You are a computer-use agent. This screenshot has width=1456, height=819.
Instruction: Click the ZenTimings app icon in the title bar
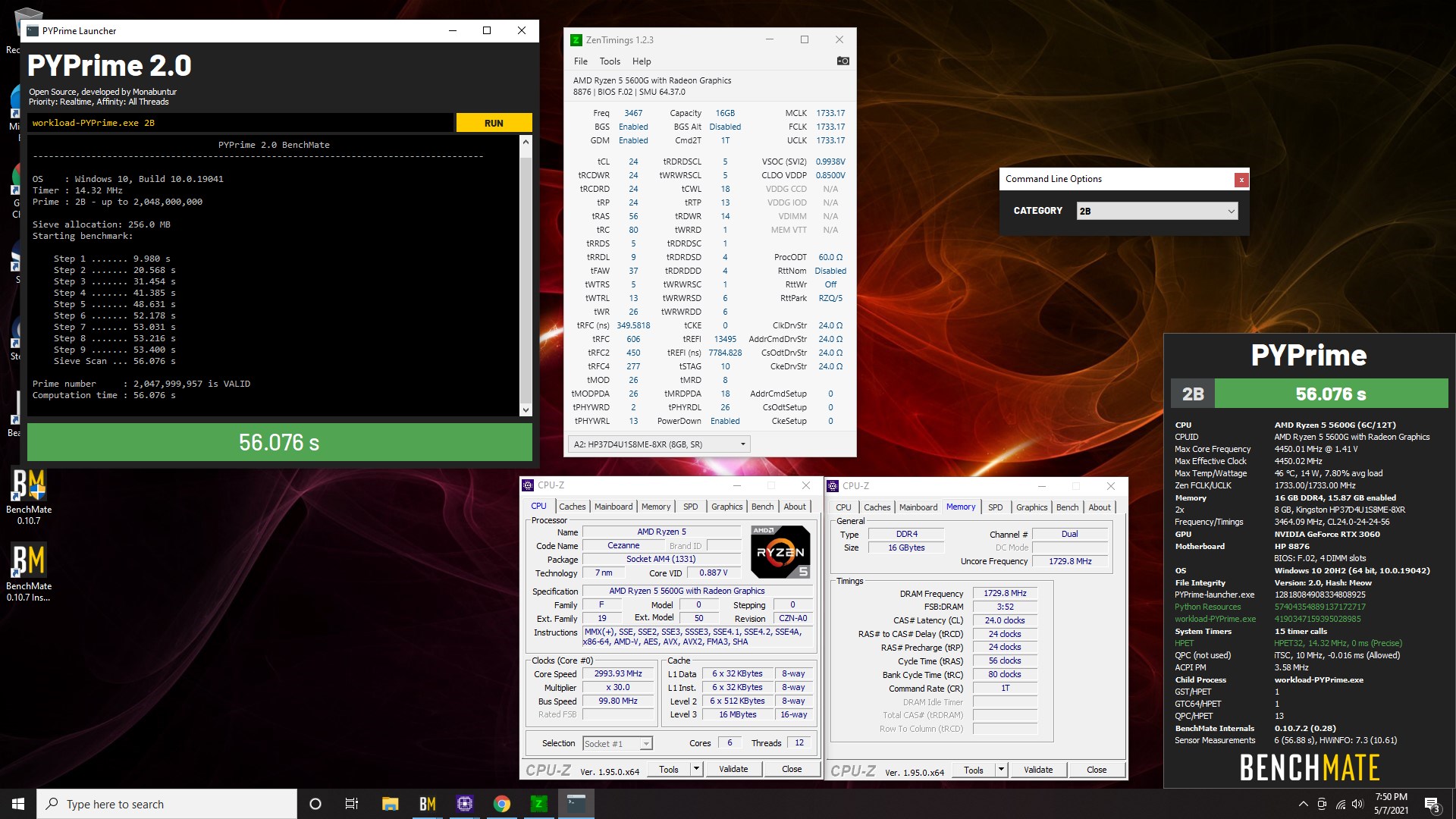coord(576,40)
